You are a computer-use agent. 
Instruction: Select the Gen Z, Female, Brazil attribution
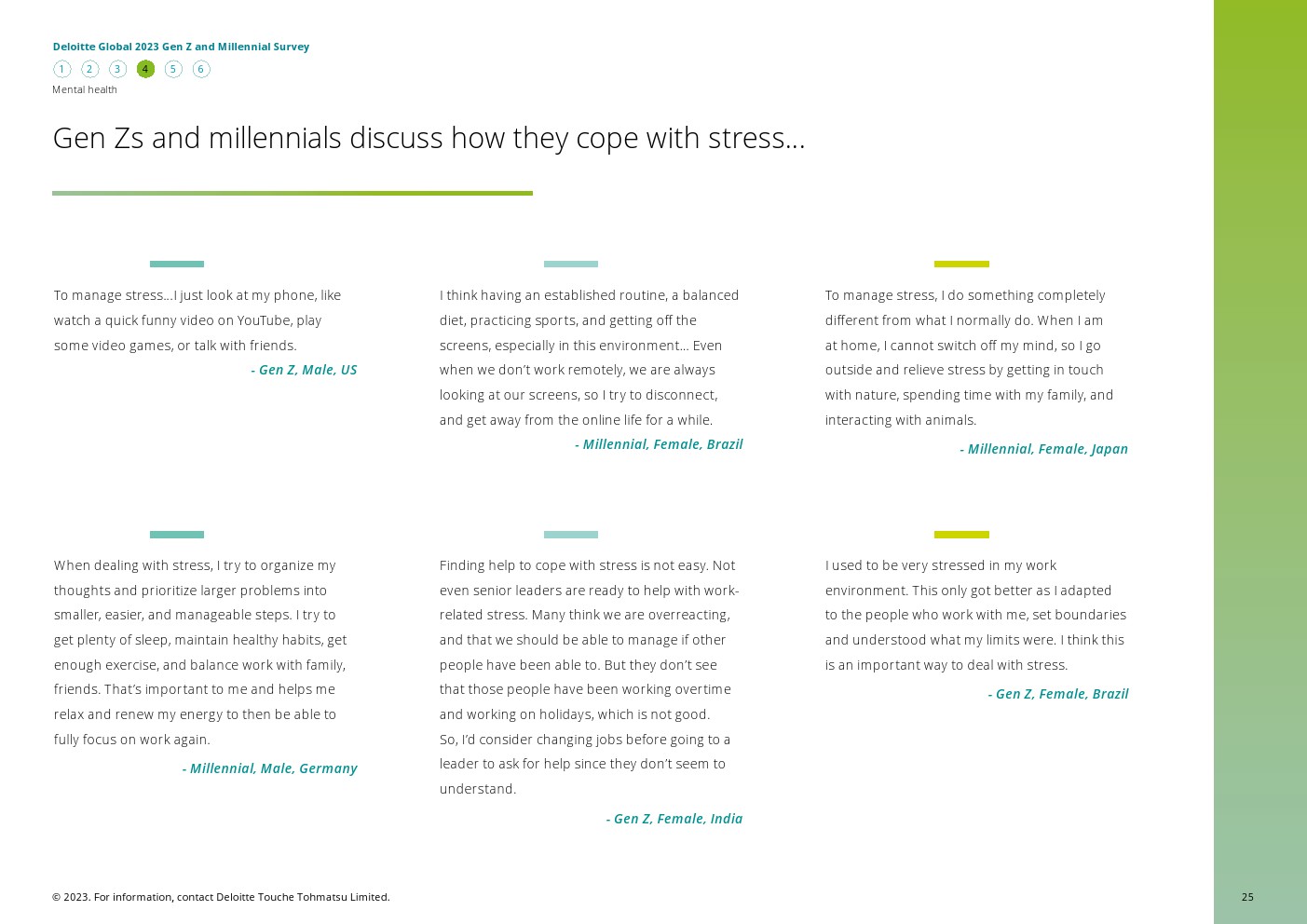pos(1058,694)
